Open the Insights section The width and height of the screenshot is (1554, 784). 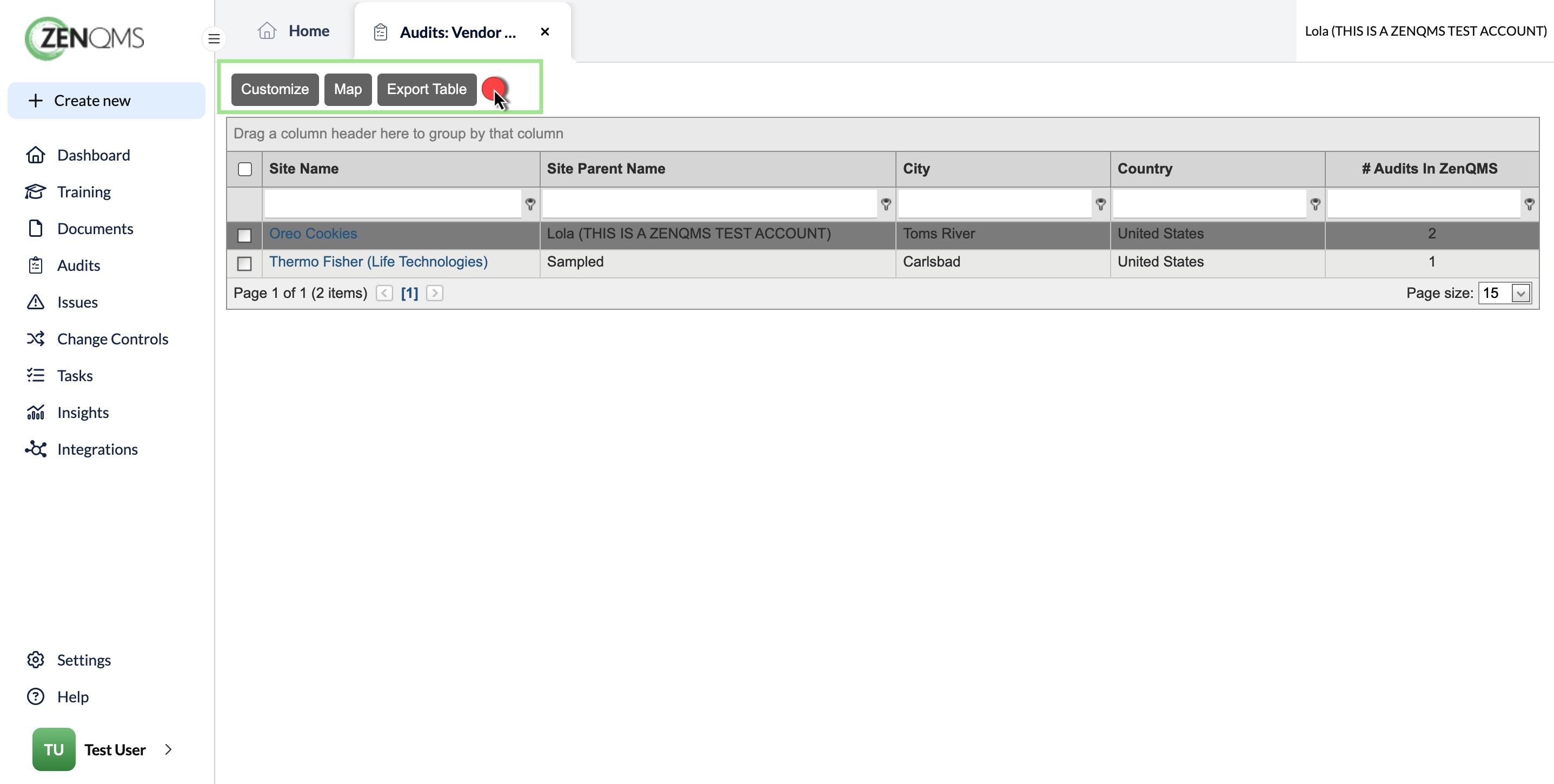coord(83,413)
